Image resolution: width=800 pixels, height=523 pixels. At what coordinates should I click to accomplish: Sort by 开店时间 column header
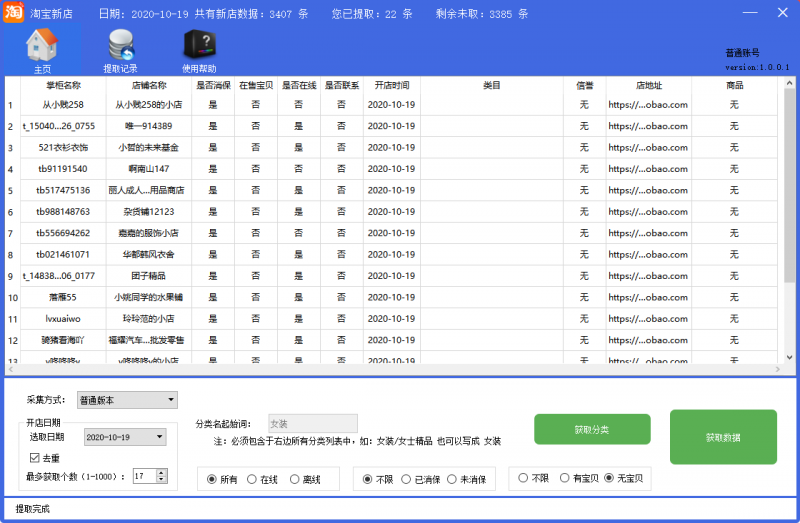pos(391,86)
